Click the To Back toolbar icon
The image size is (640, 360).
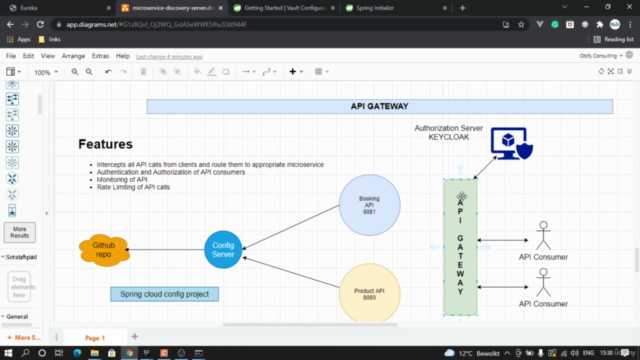[x=177, y=72]
